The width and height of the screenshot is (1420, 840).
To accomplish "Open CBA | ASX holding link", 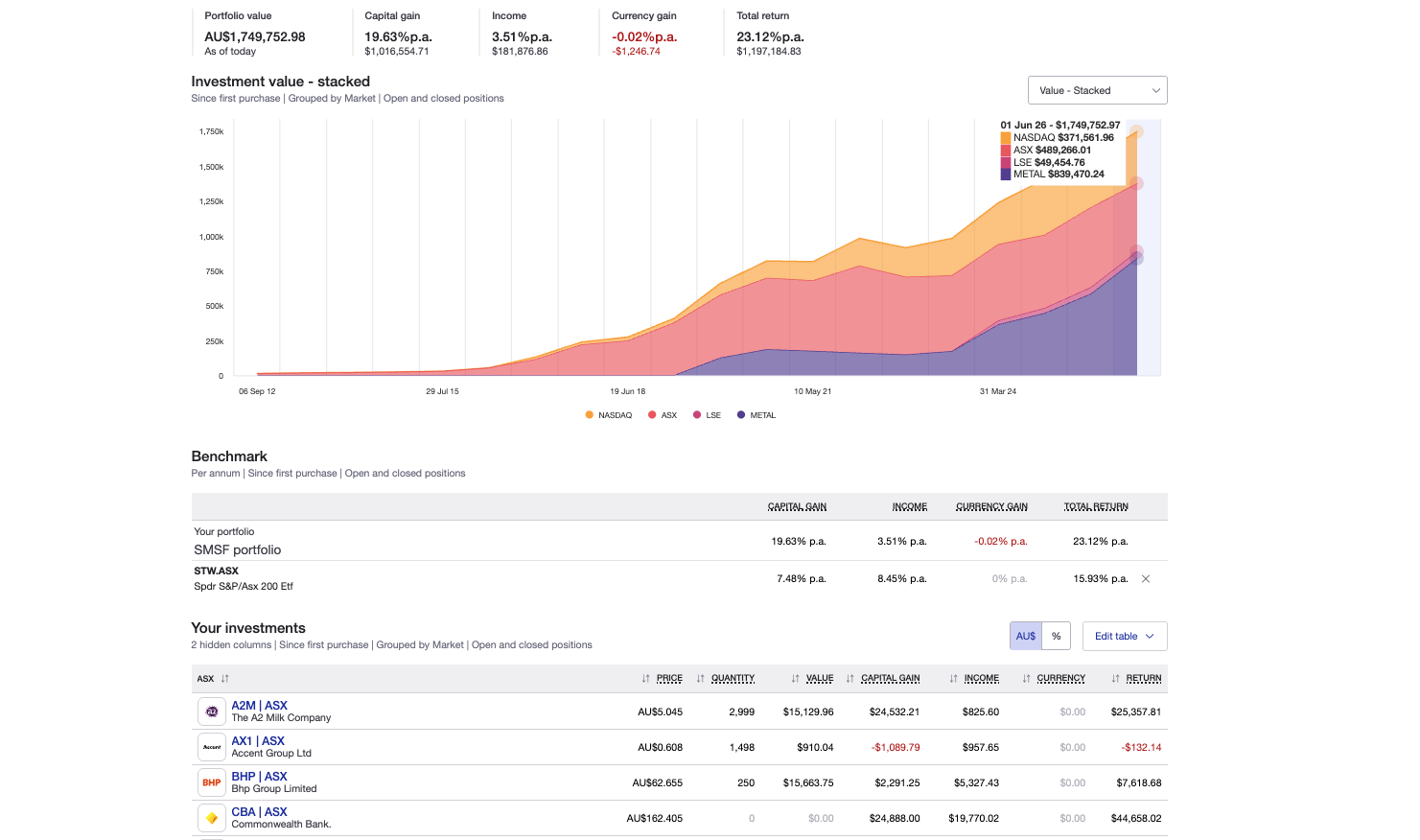I will [x=259, y=811].
